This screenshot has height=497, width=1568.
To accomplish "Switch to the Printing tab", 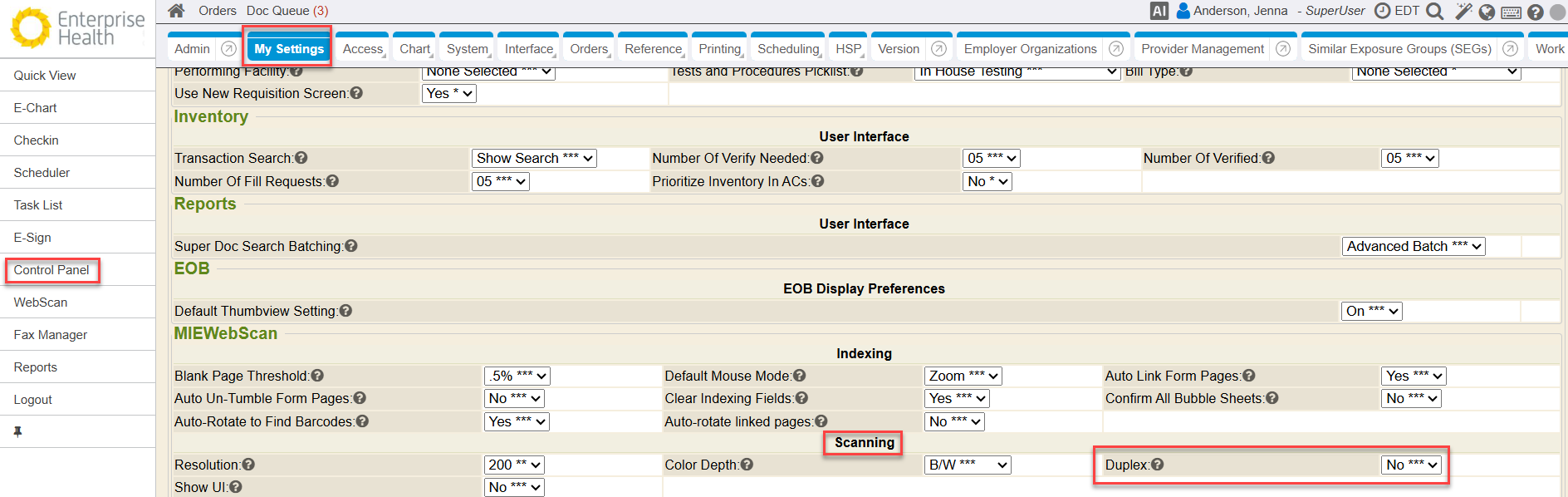I will pyautogui.click(x=719, y=49).
